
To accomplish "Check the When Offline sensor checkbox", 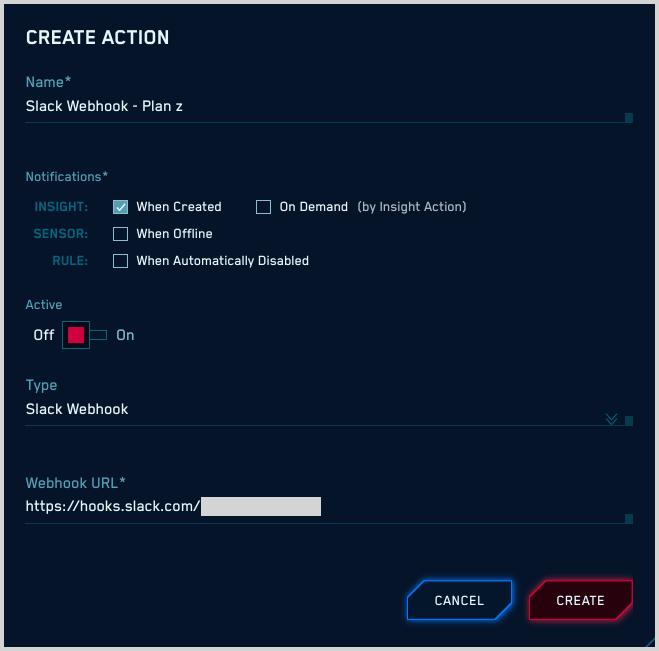I will coord(121,234).
